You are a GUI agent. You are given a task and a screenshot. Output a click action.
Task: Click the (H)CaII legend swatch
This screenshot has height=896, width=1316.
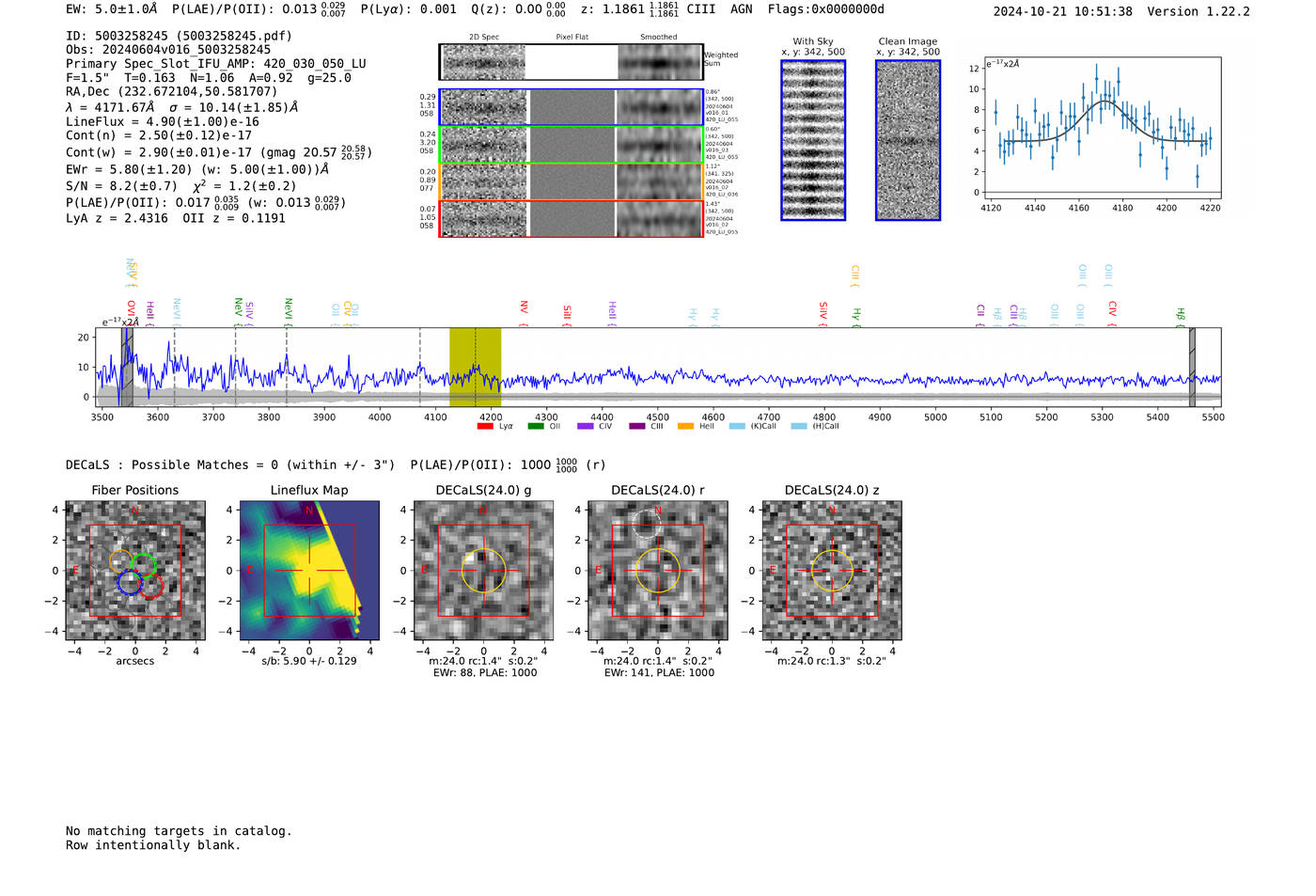pos(799,426)
